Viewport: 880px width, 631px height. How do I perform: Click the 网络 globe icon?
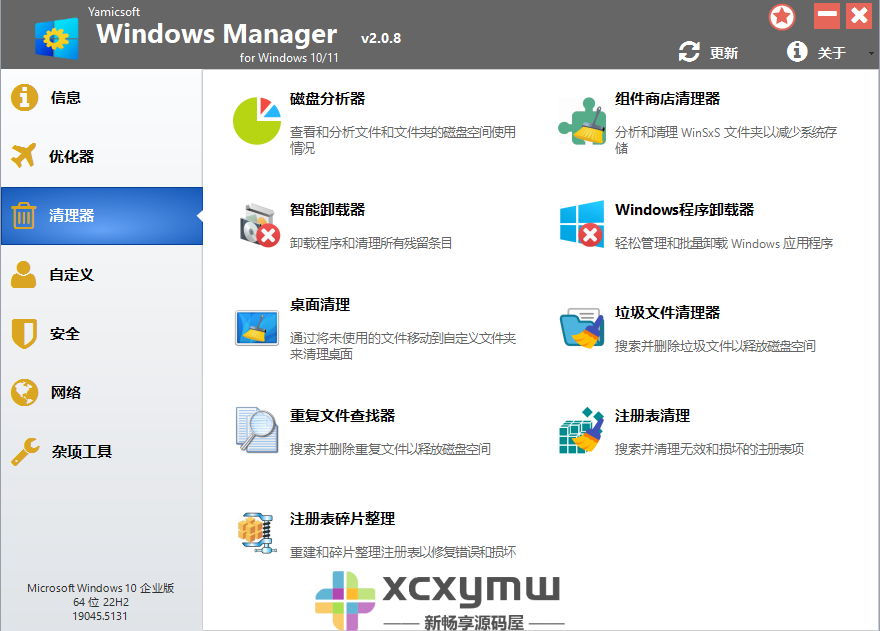point(24,392)
